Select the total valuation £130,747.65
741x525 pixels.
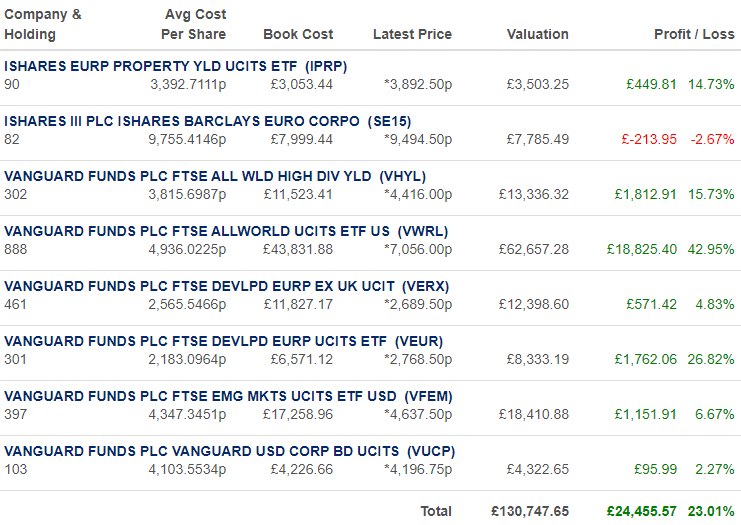530,511
